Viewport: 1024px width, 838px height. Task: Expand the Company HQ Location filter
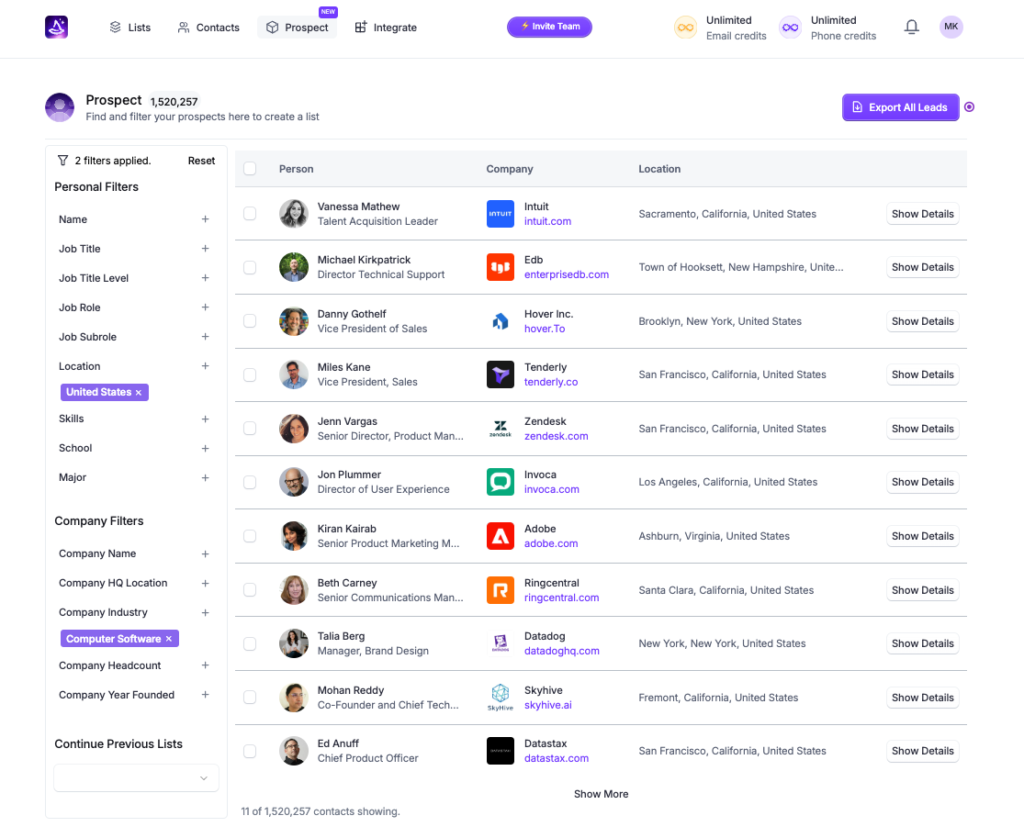coord(205,583)
